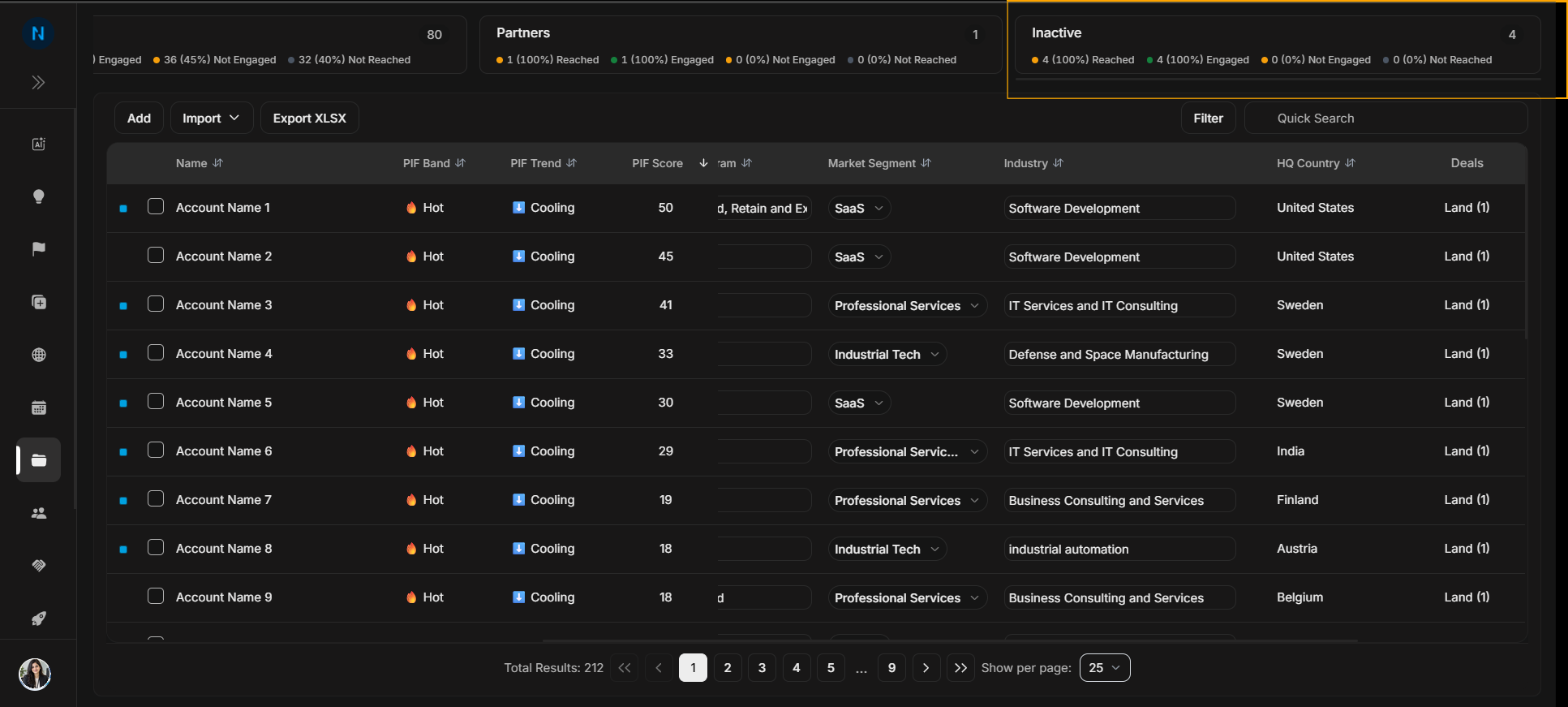Check the Account Name 9 checkbox
This screenshot has width=1568, height=707.
coord(156,596)
